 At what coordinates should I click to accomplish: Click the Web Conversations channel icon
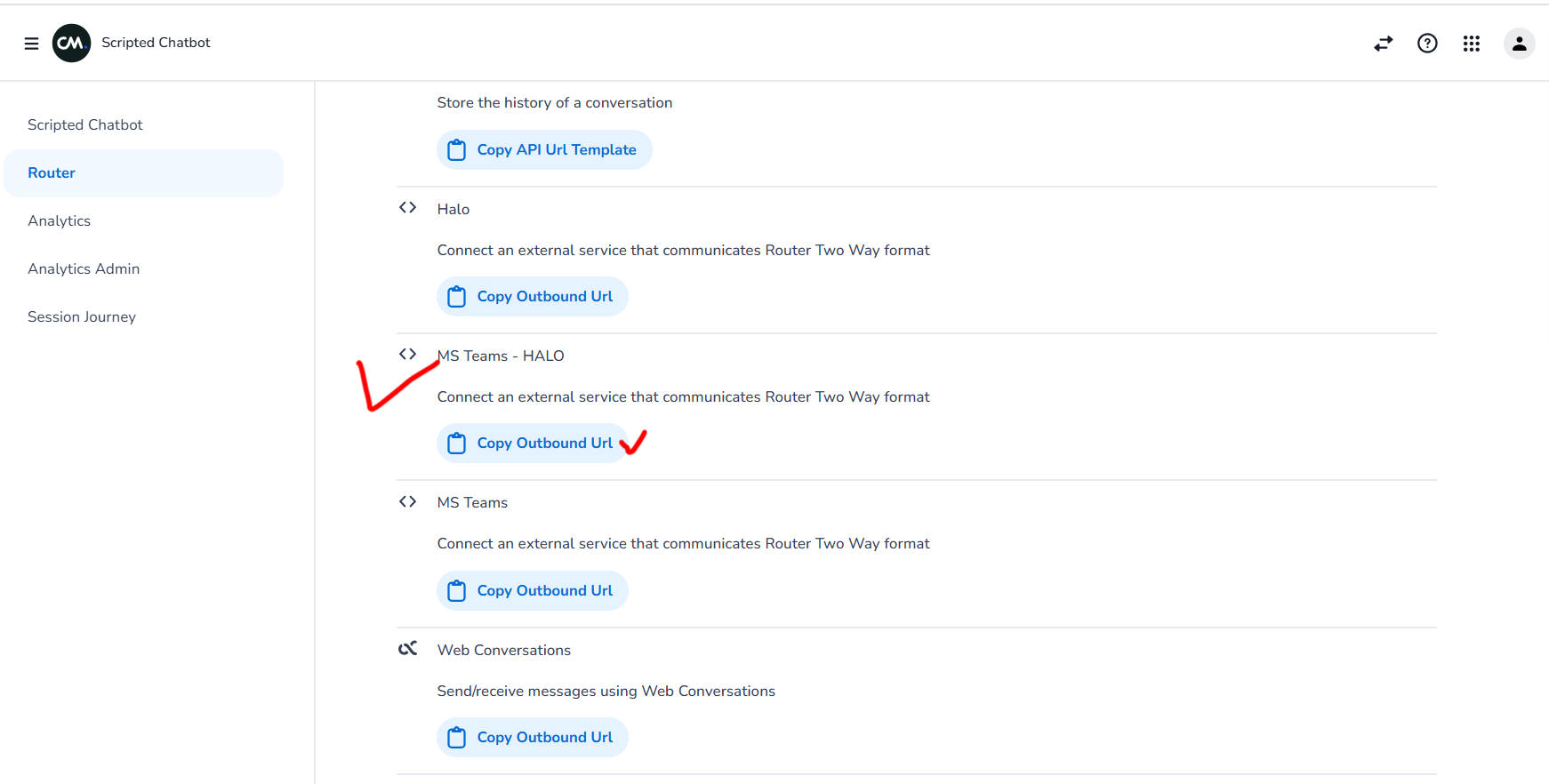pos(408,649)
